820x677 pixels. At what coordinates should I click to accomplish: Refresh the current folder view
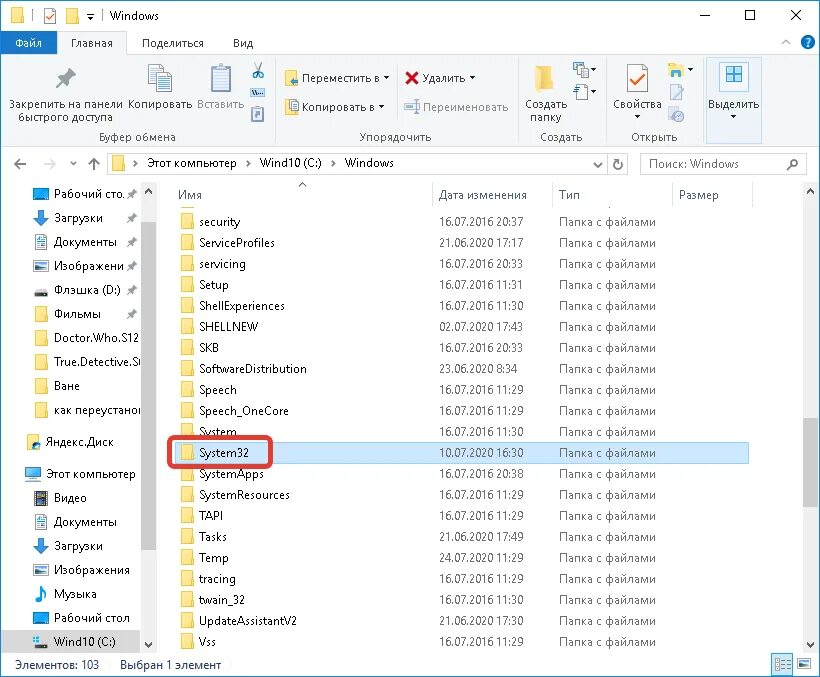(618, 164)
